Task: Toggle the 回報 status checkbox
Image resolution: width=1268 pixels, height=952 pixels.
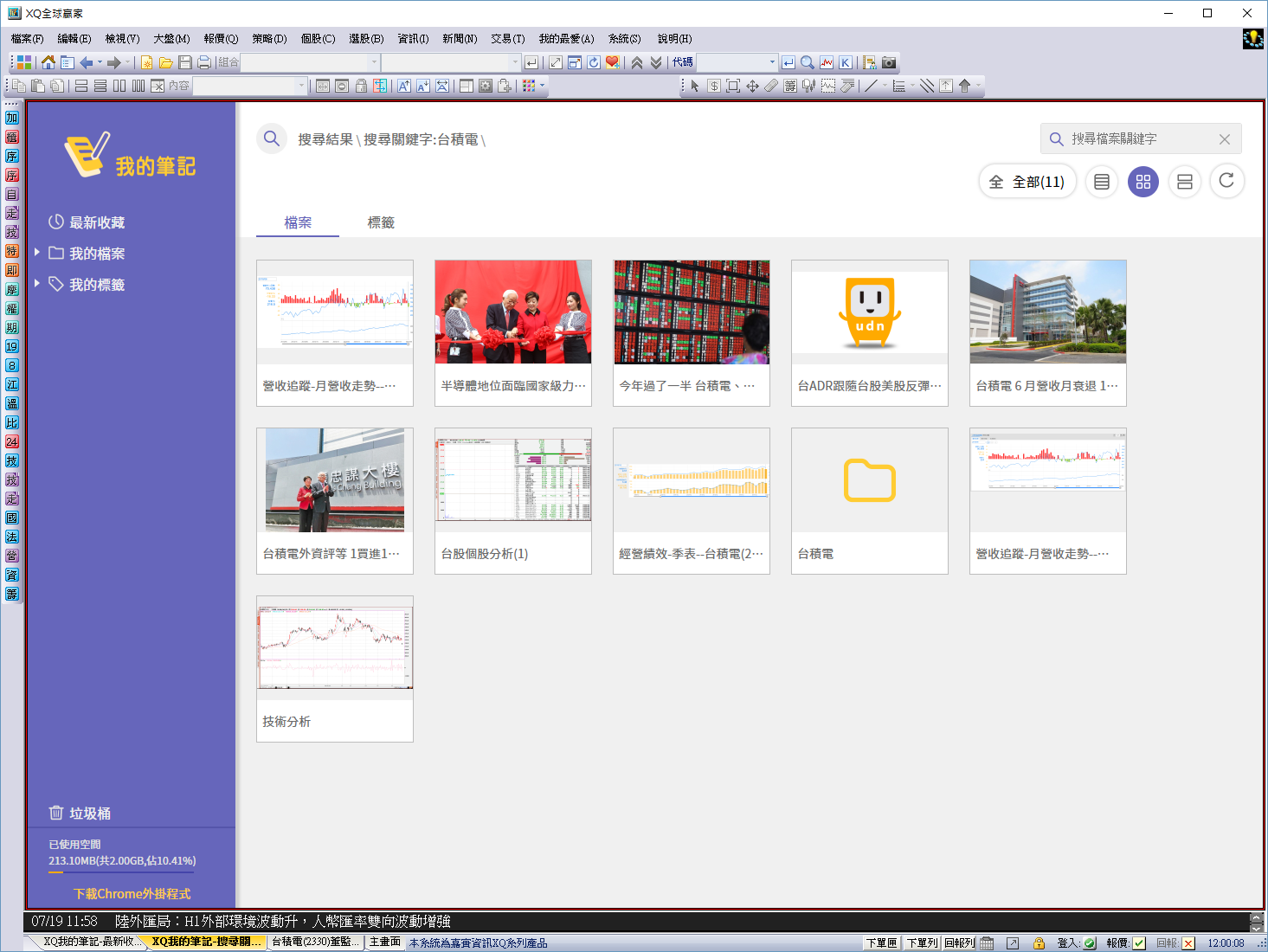Action: (x=1188, y=943)
